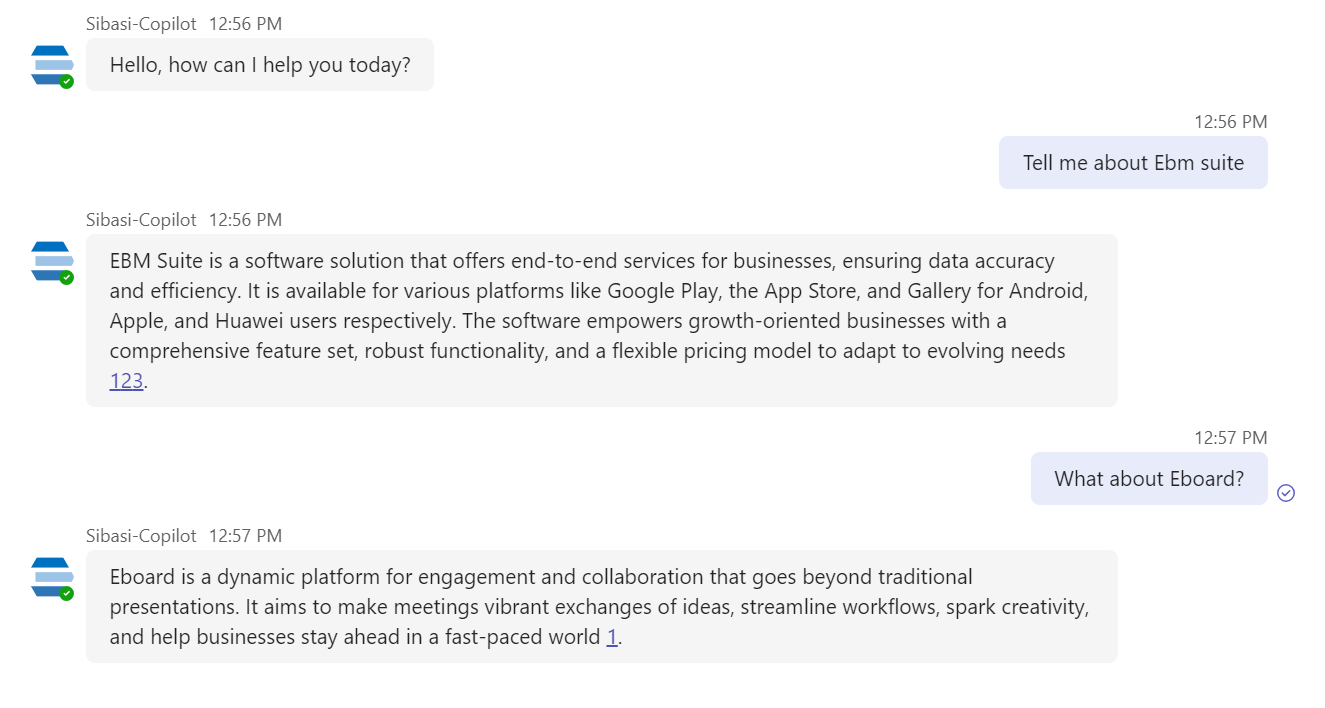This screenshot has width=1325, height=708.
Task: Click the green presence badge on the first avatar
Action: pyautogui.click(x=66, y=81)
